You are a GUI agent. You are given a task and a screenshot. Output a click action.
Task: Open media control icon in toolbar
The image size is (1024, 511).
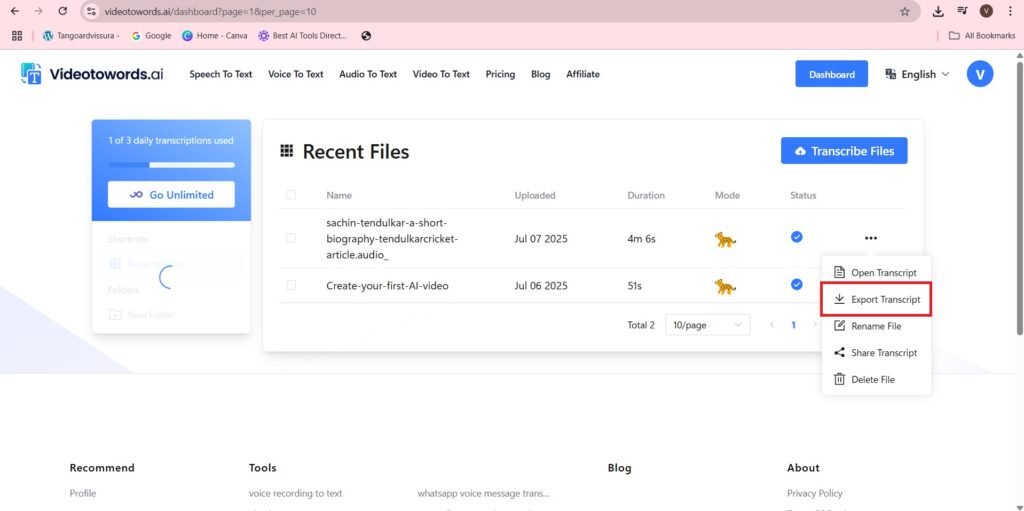[x=962, y=11]
